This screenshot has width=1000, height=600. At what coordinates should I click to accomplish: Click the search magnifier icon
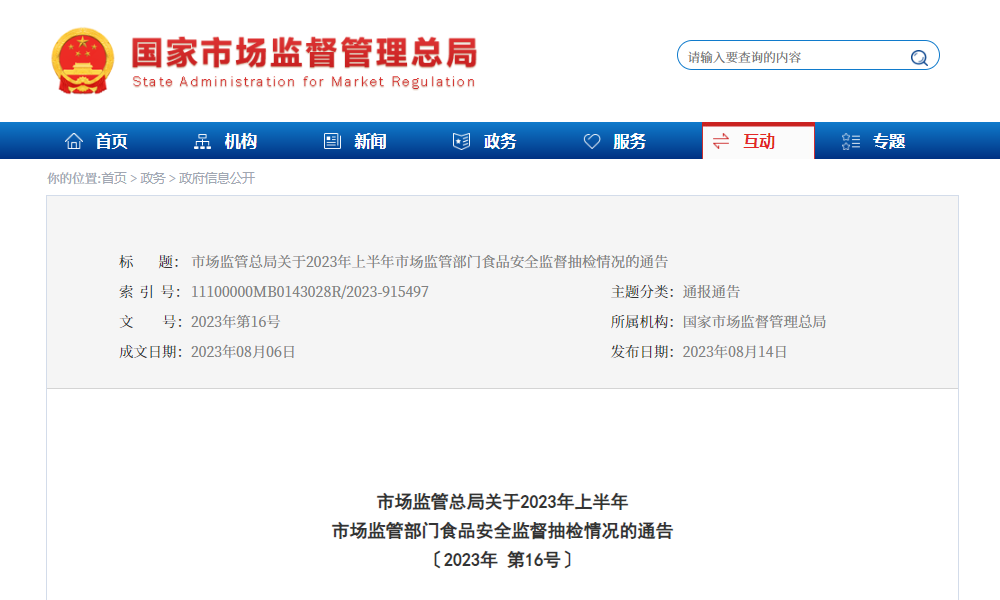pyautogui.click(x=918, y=55)
